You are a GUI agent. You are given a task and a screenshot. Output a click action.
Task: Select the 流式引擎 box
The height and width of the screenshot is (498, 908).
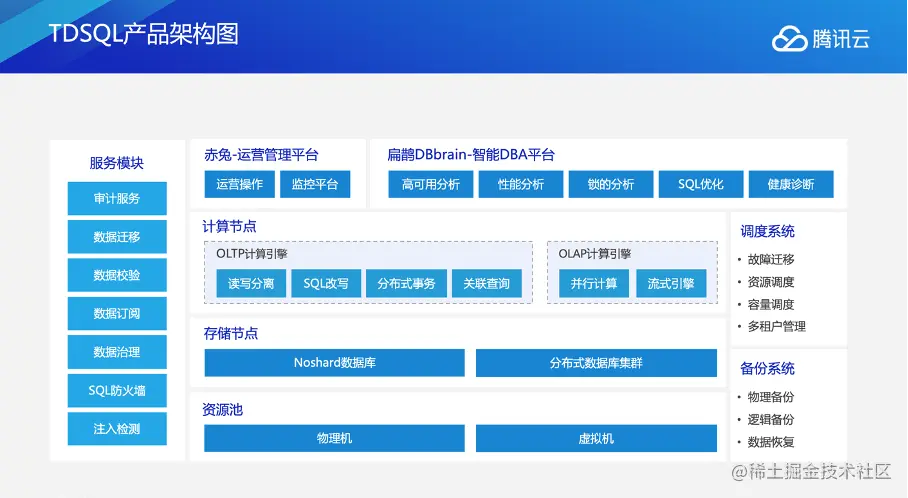tap(671, 283)
